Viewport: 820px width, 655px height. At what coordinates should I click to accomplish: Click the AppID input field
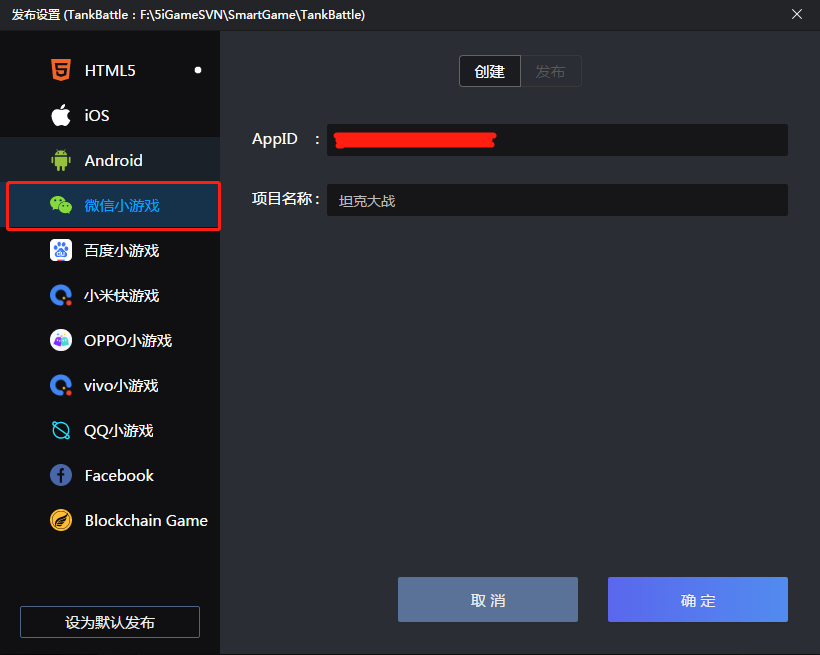point(557,140)
